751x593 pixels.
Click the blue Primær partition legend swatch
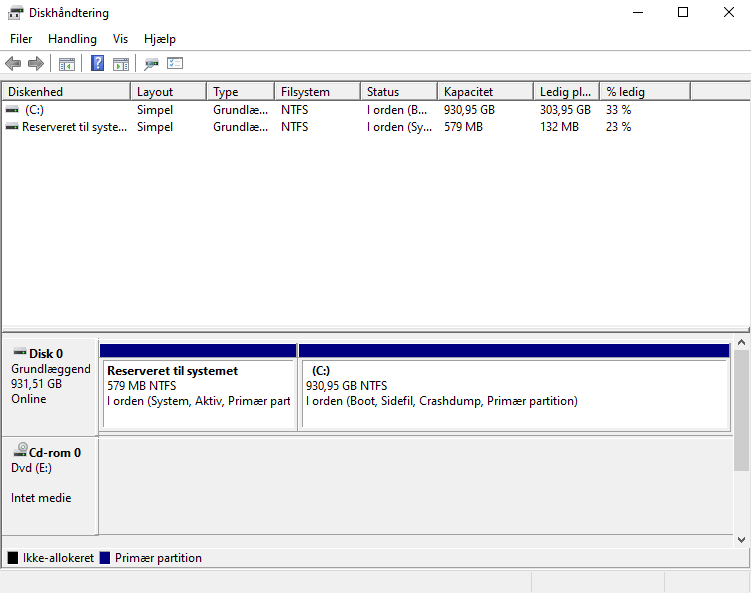pyautogui.click(x=105, y=558)
